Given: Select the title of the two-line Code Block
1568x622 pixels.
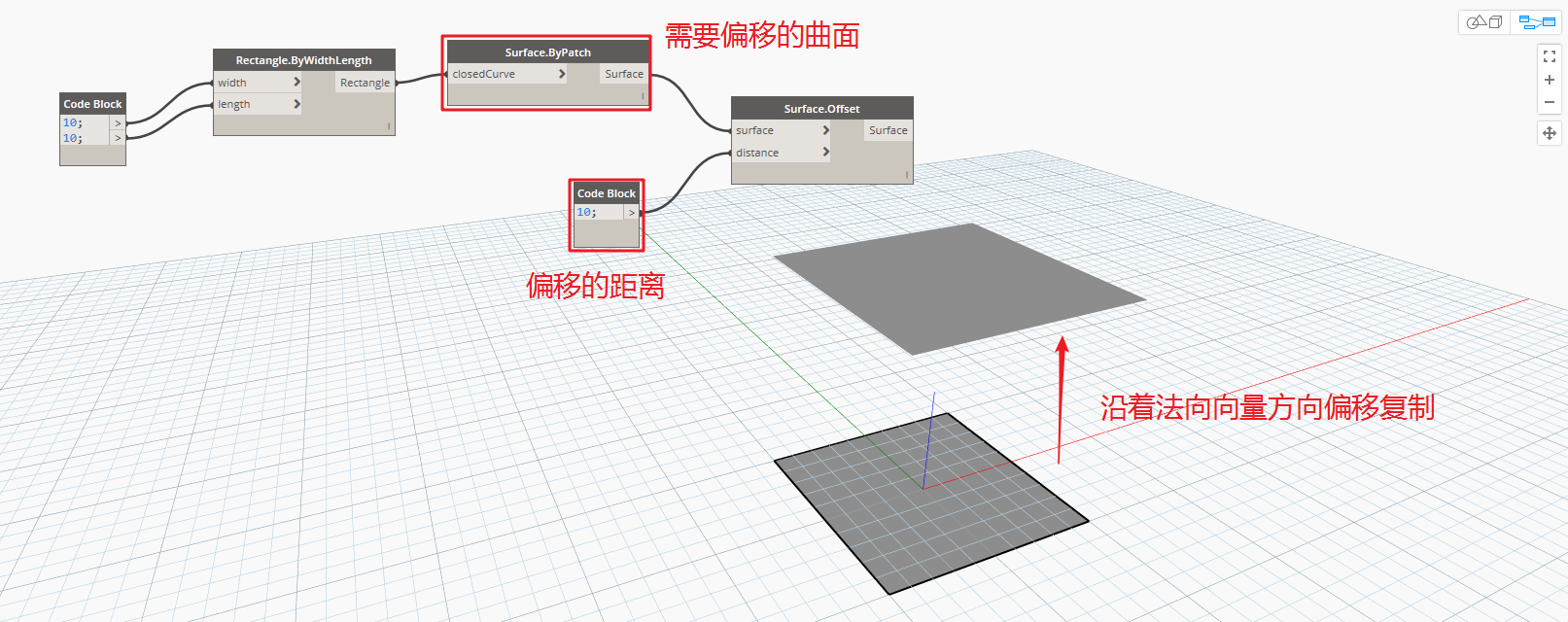Looking at the screenshot, I should pyautogui.click(x=92, y=104).
